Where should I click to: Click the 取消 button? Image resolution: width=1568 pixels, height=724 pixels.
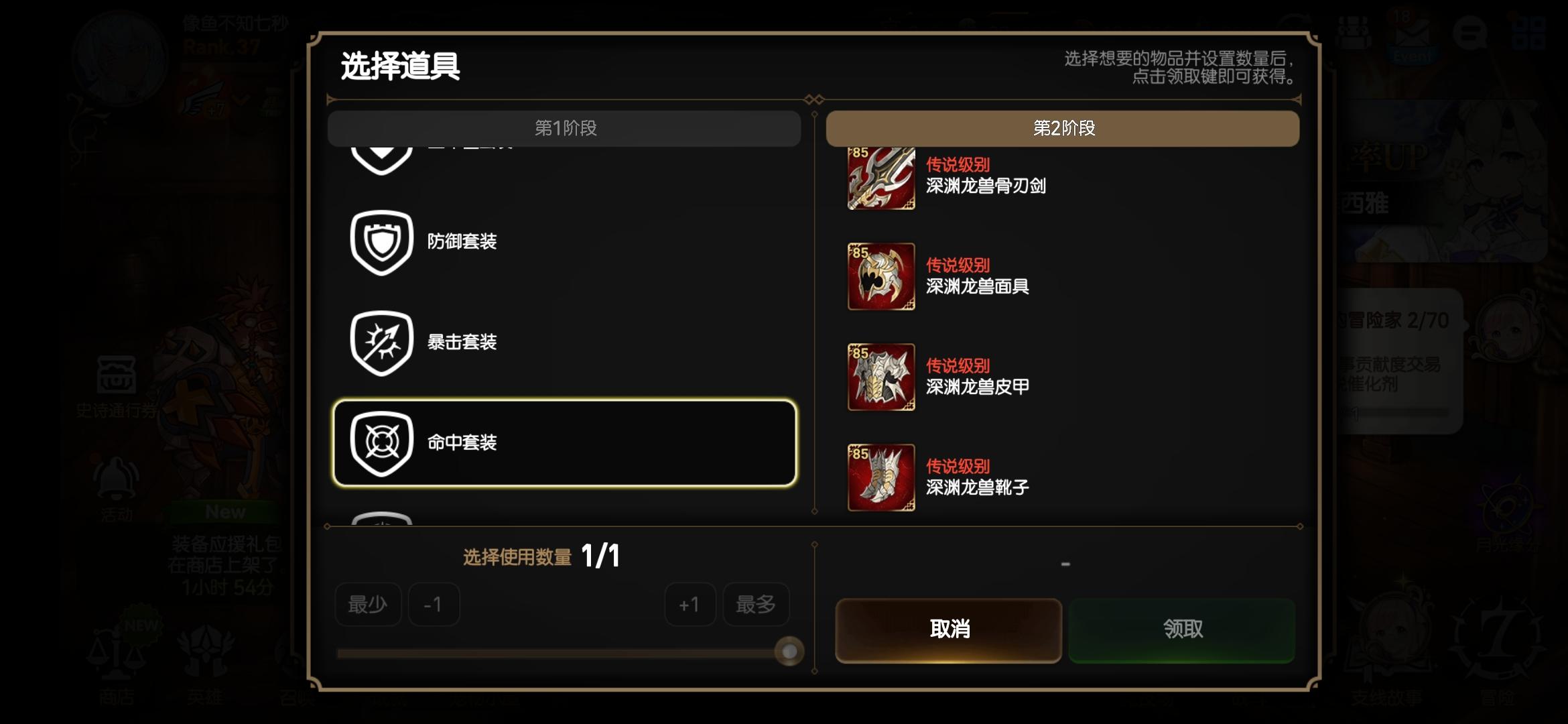(949, 629)
